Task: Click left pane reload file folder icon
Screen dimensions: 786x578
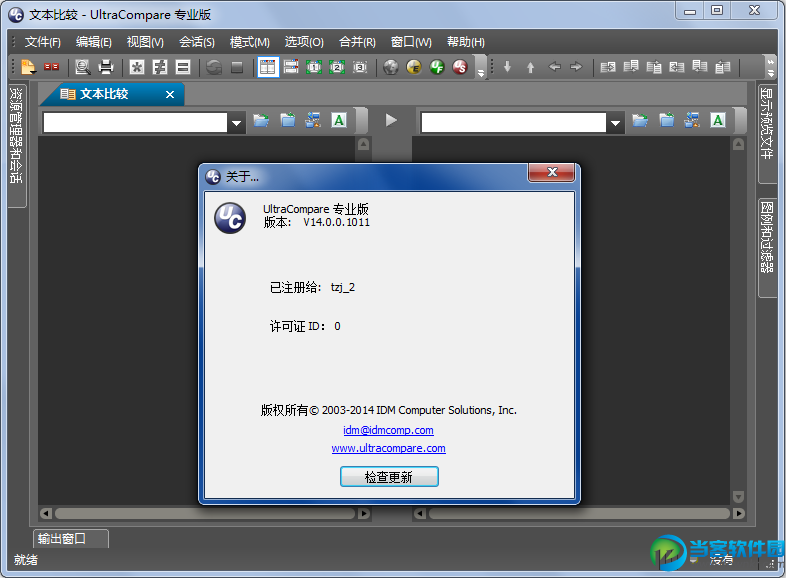Action: coord(288,120)
